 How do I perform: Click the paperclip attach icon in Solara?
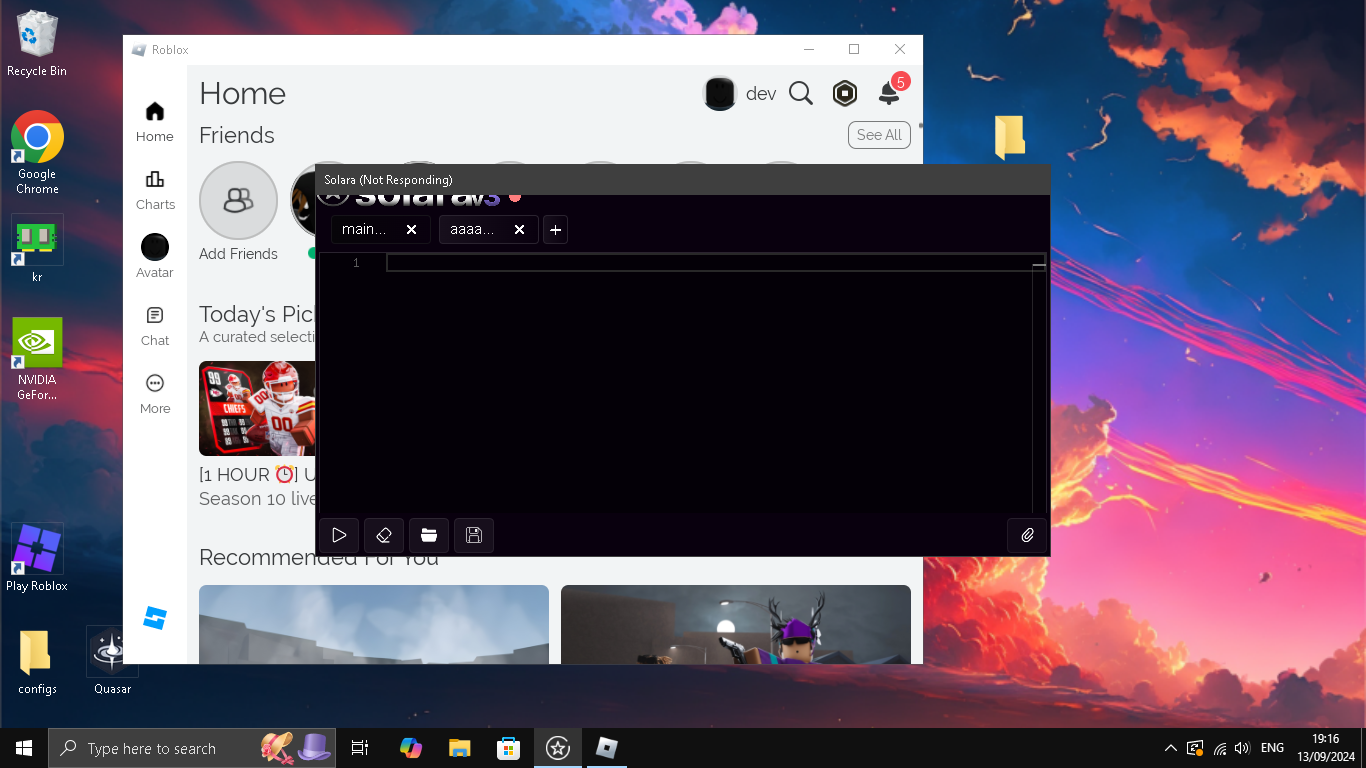1027,535
